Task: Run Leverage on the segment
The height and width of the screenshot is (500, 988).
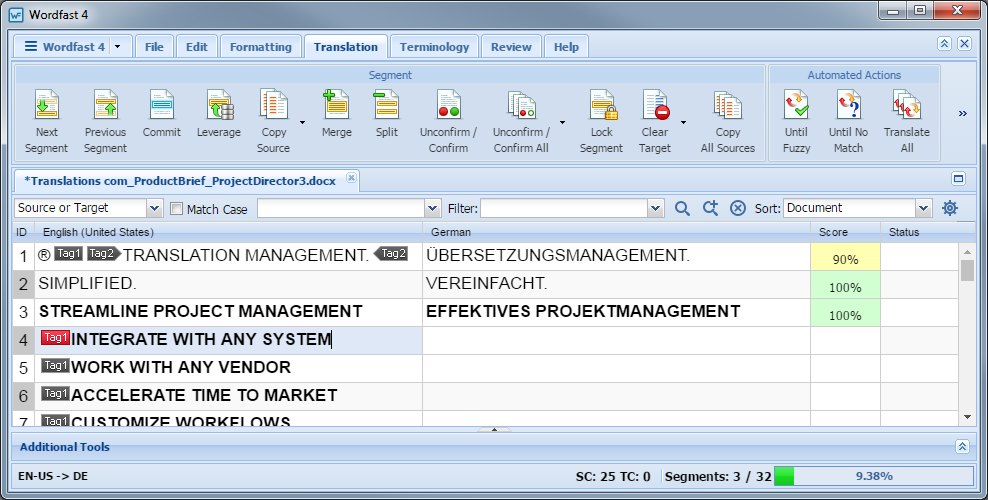Action: point(219,114)
